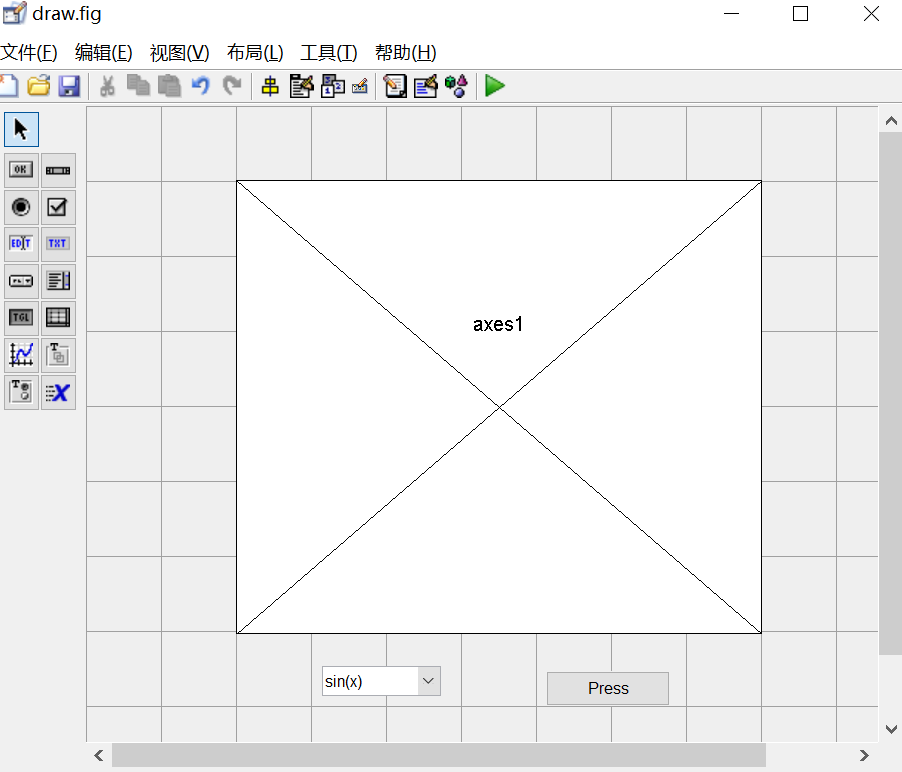Select the axes1 axes object

(x=499, y=407)
